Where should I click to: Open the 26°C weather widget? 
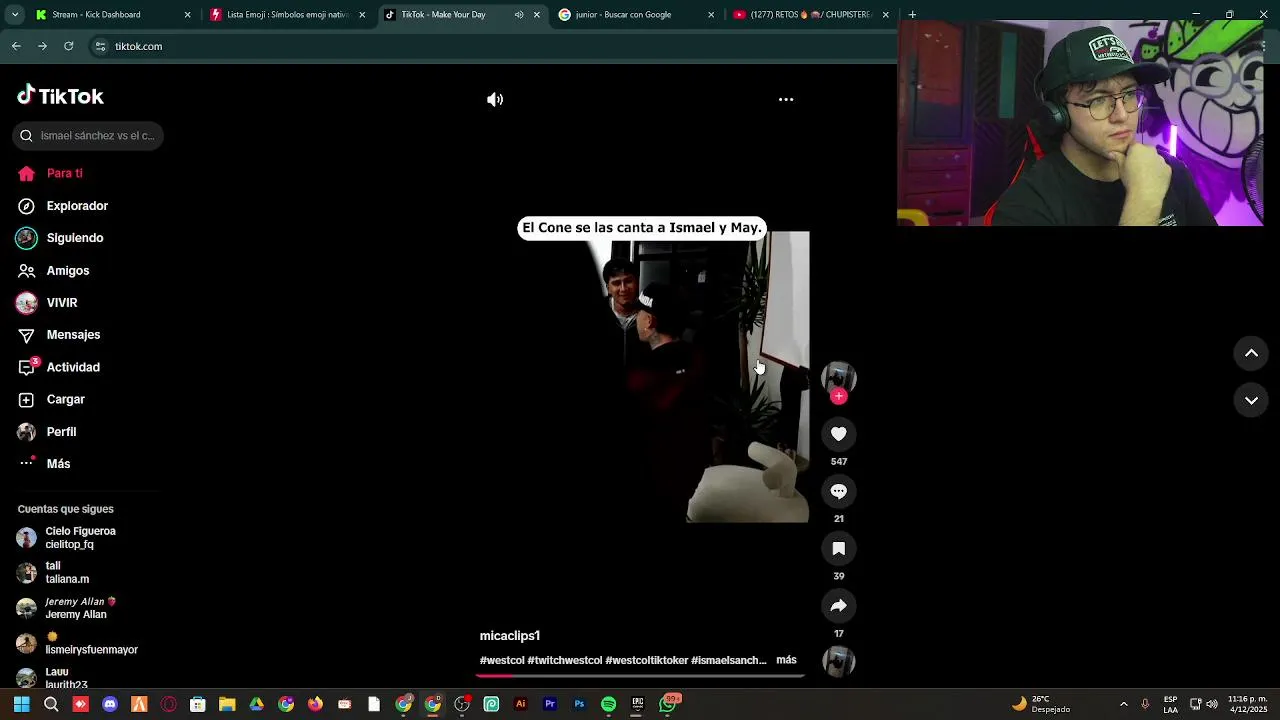click(1041, 704)
